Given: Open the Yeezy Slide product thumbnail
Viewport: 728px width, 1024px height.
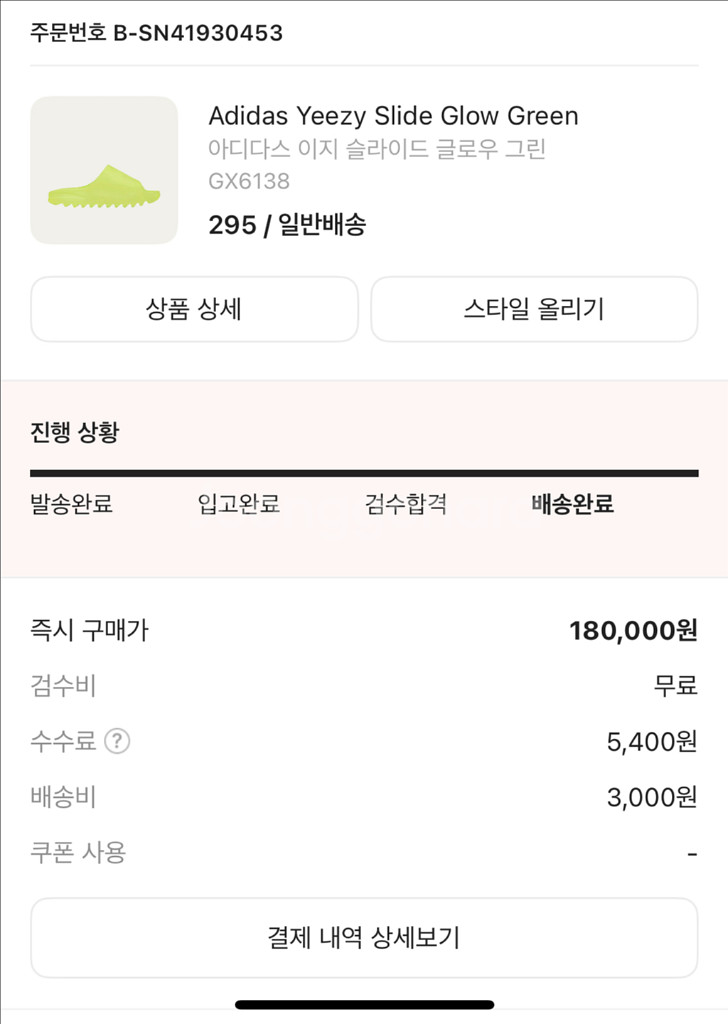Looking at the screenshot, I should click(x=104, y=170).
